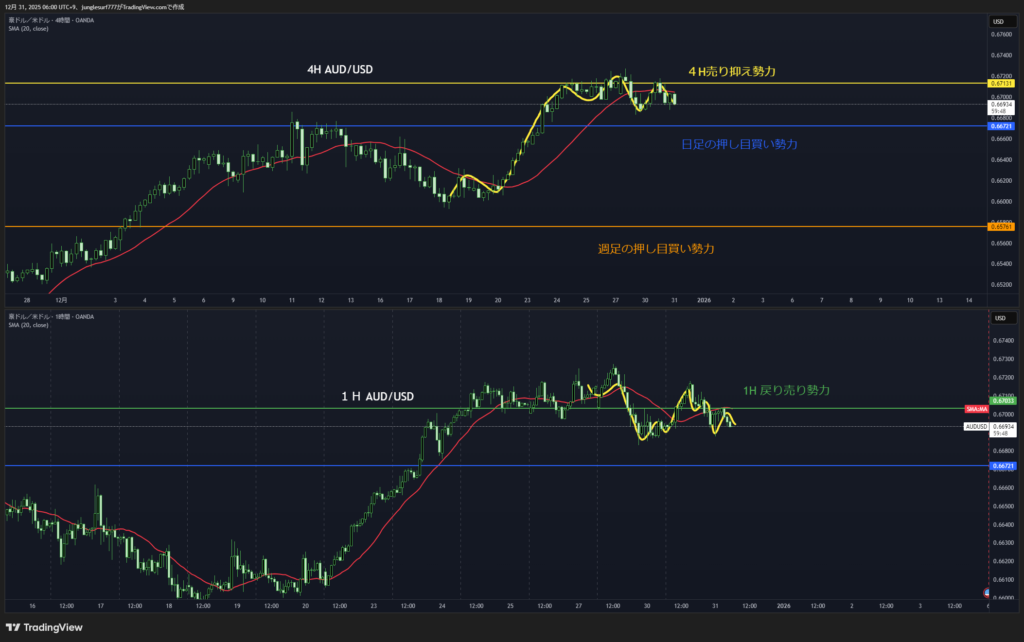Click the lower chart SMA (20, close) legend
Viewport: 1024px width, 642px height.
click(x=28, y=325)
